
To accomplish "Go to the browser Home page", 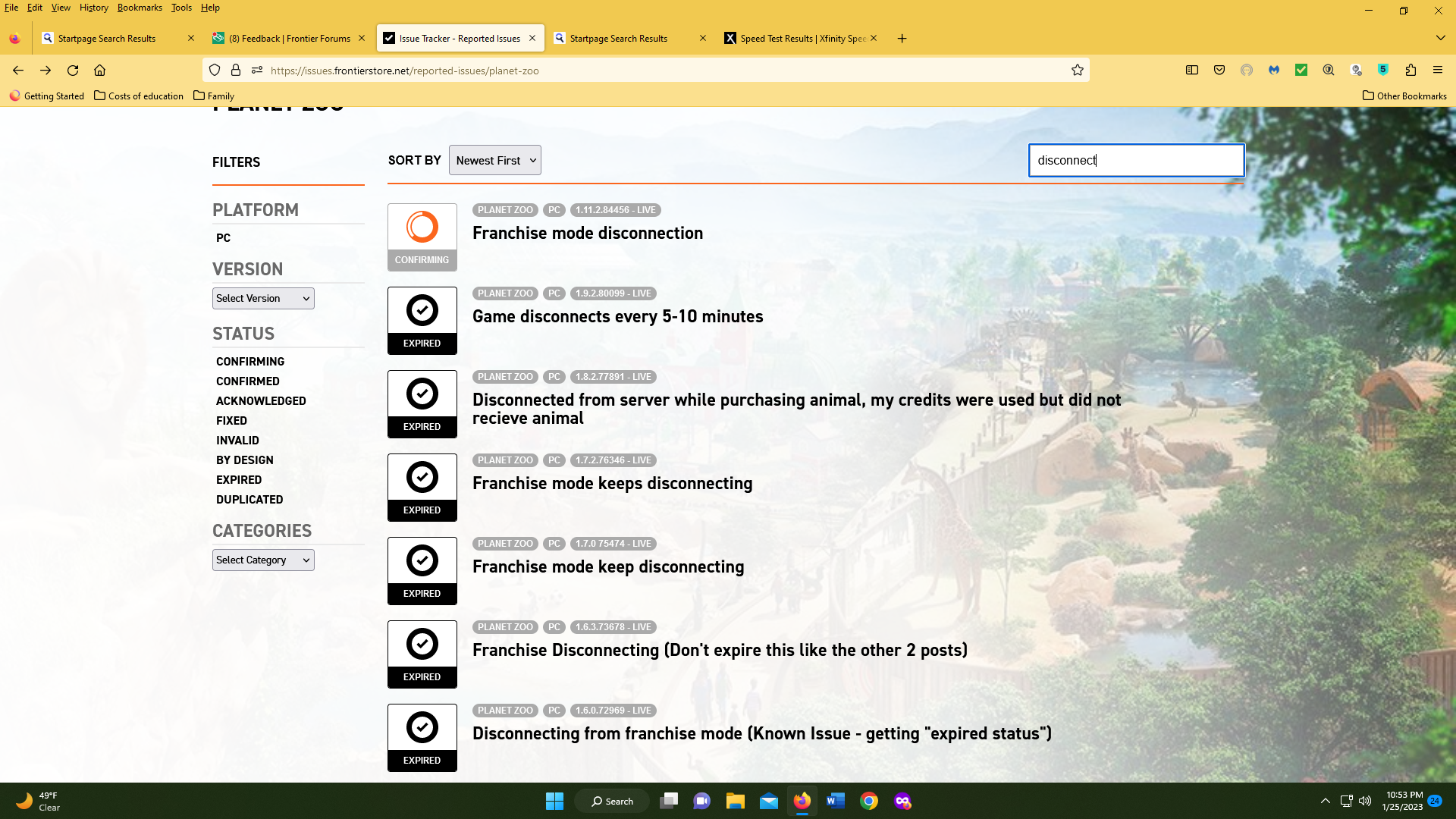I will 99,70.
